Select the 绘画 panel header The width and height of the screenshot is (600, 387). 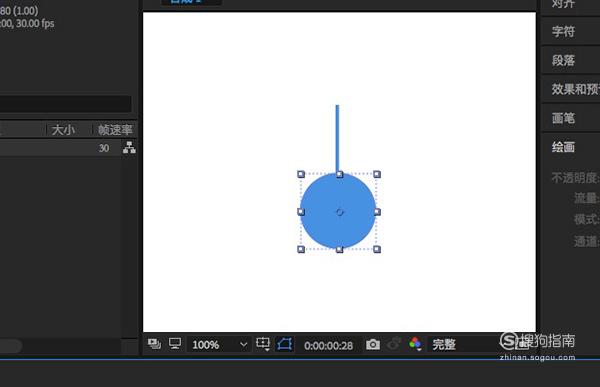click(x=563, y=147)
